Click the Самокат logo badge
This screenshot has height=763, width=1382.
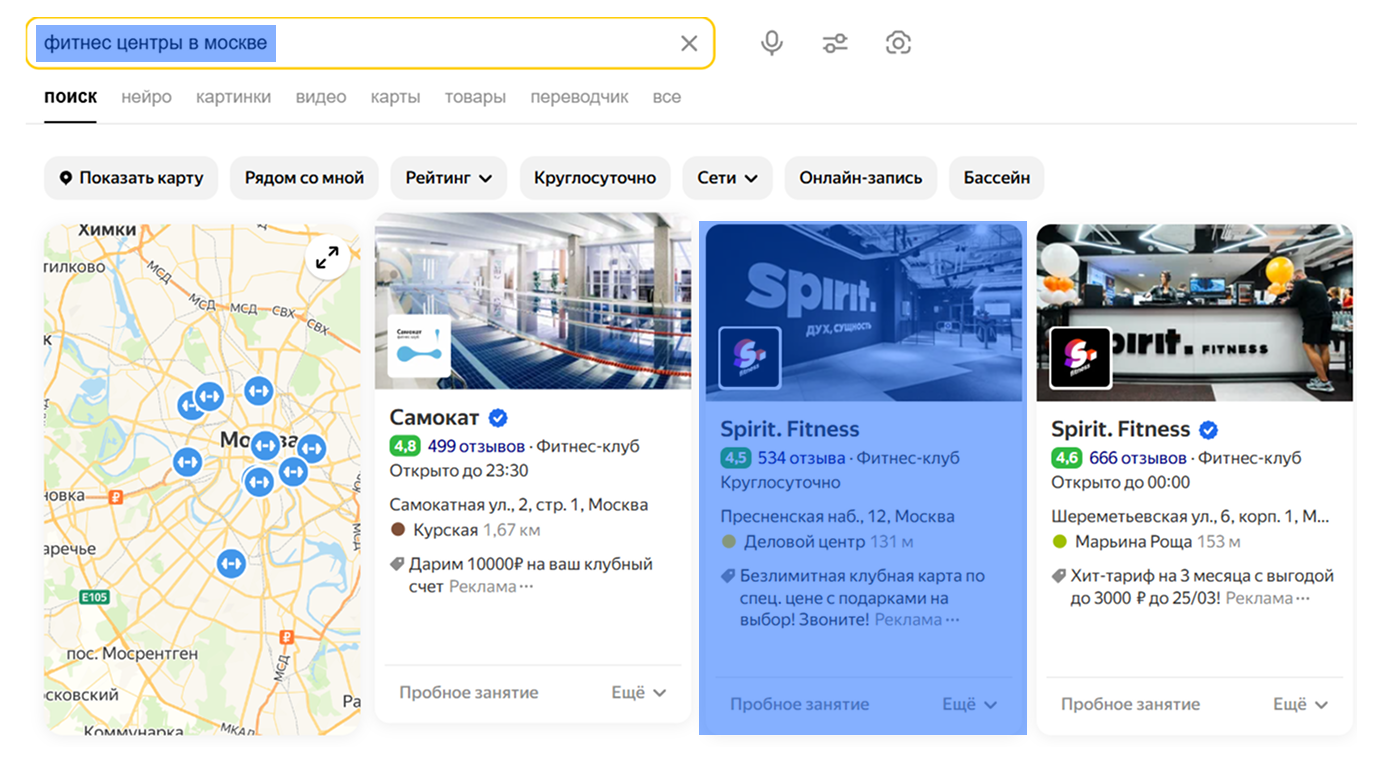pyautogui.click(x=419, y=346)
